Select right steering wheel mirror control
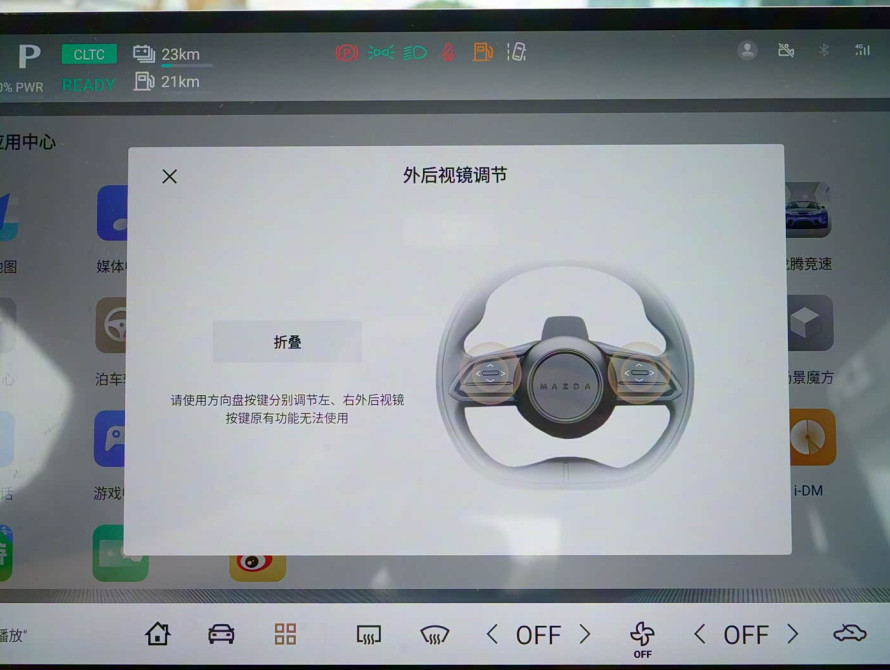The height and width of the screenshot is (670, 890). 637,373
